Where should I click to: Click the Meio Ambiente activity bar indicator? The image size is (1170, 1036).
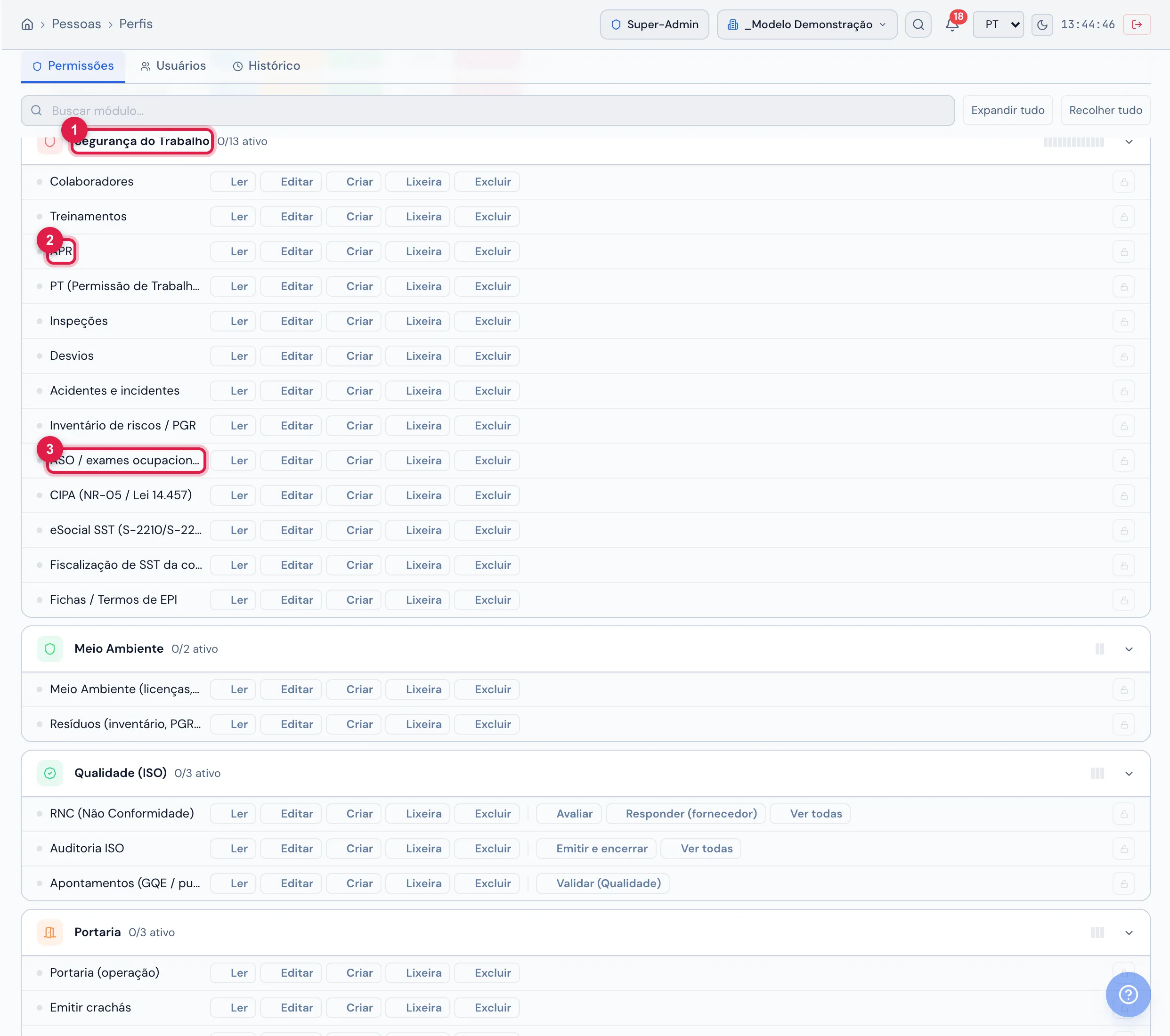[1099, 649]
